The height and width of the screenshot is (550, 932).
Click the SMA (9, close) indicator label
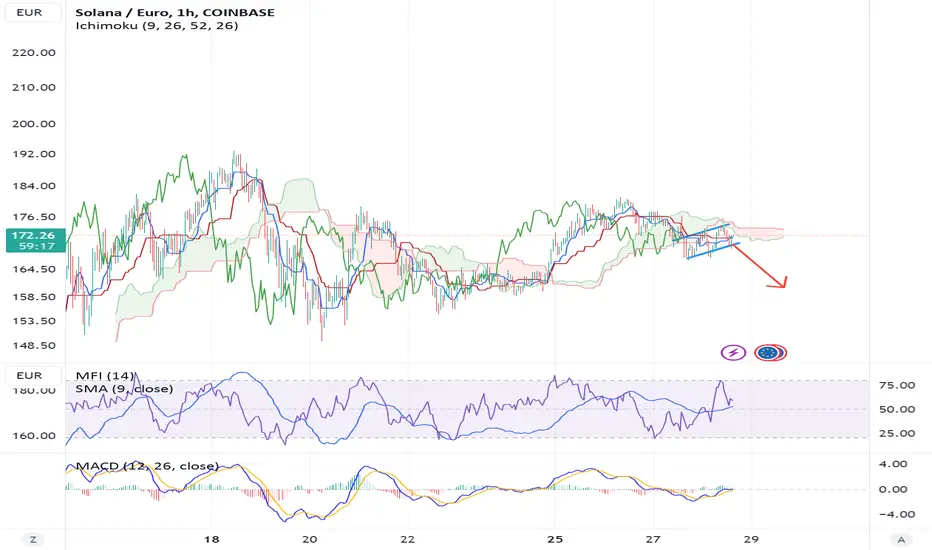124,389
